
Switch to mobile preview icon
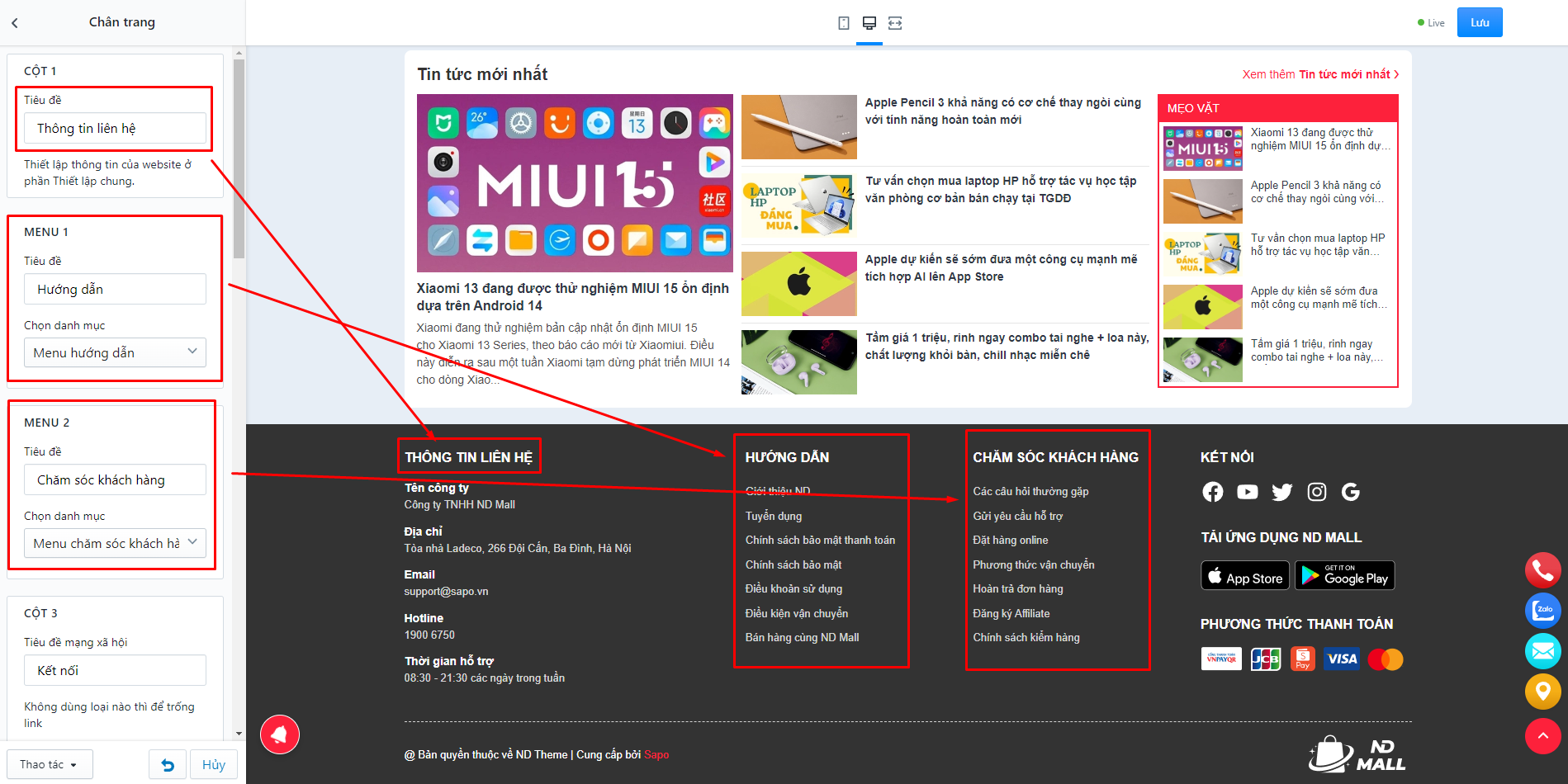[844, 23]
